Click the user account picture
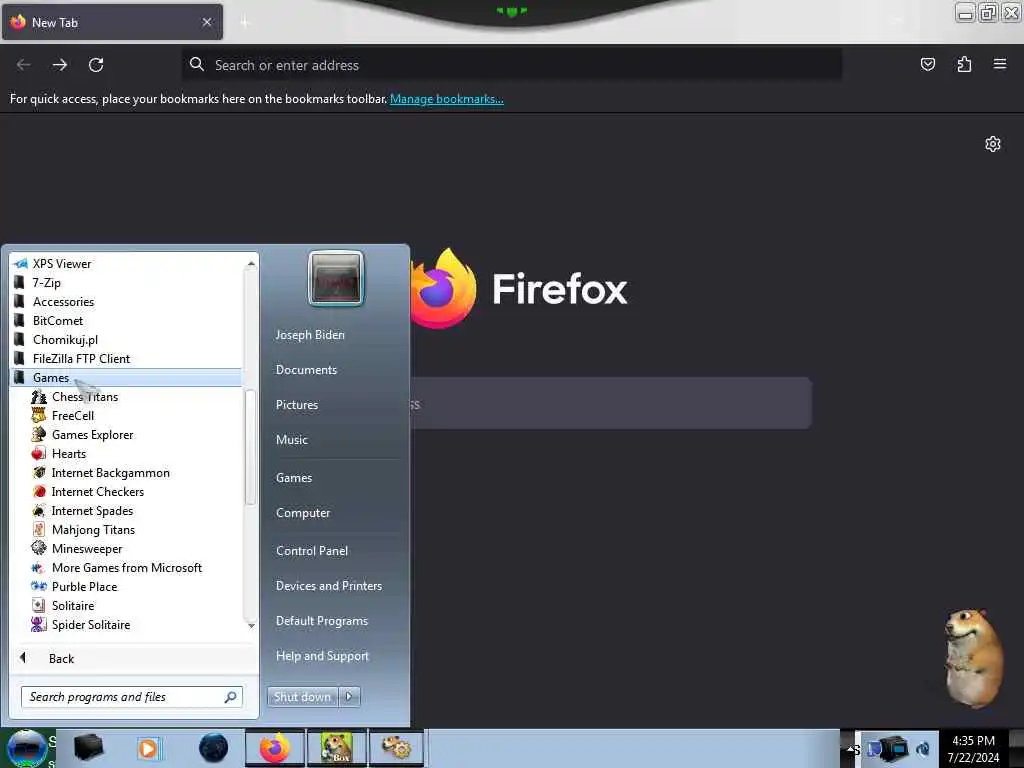1024x768 pixels. [336, 278]
